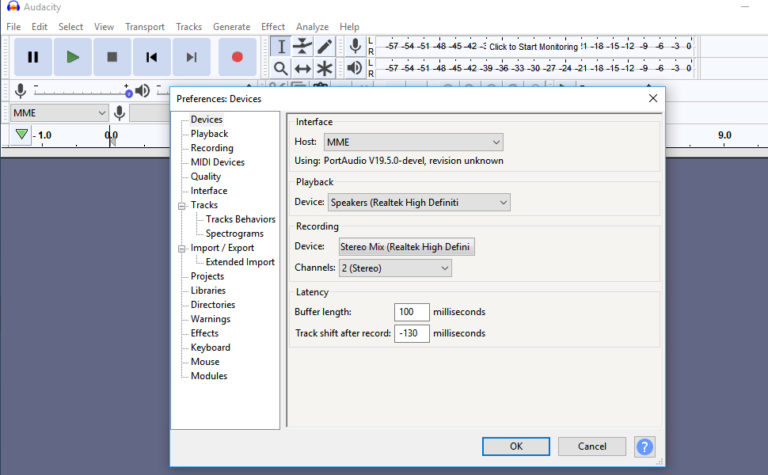Select Keyboard in preferences tree

[210, 347]
